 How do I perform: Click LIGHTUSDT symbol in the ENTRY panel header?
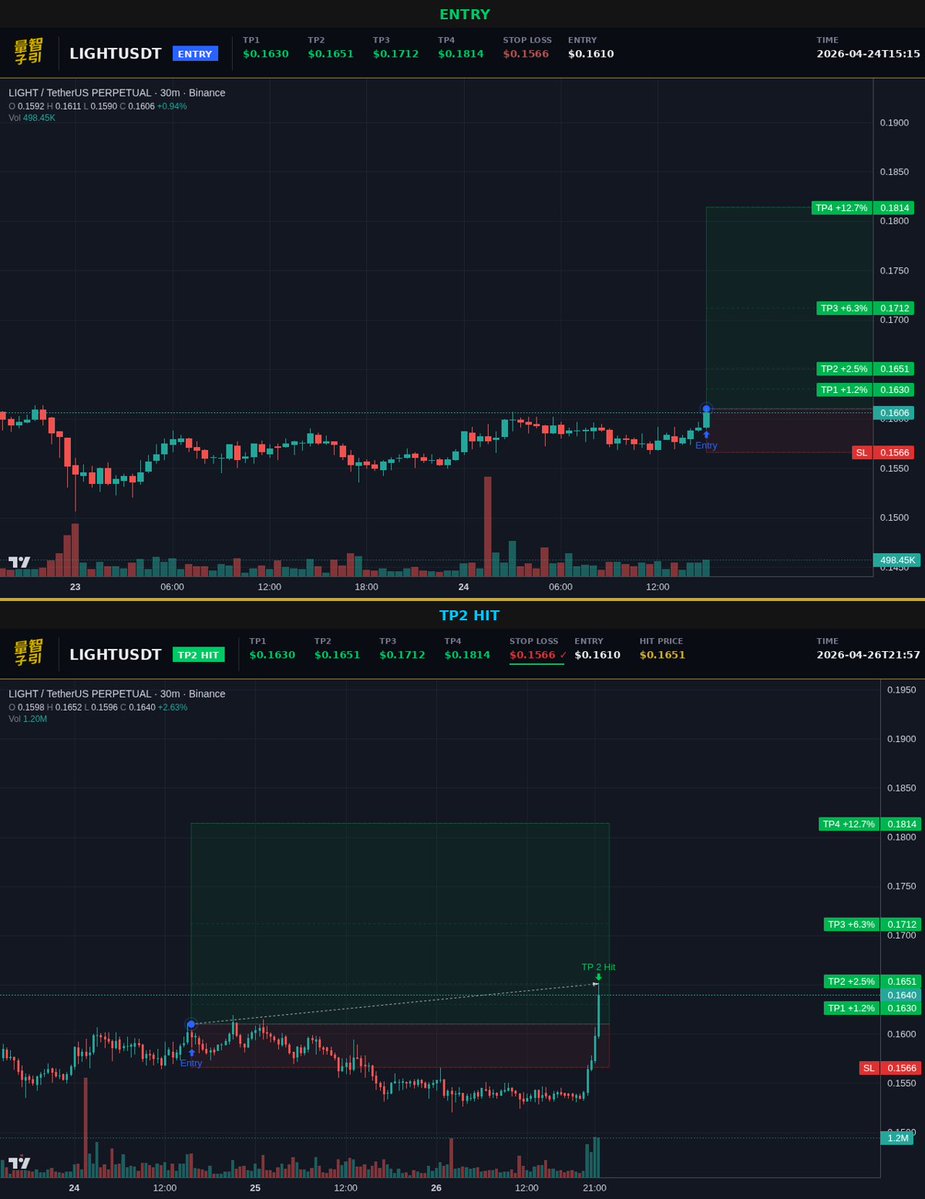click(x=115, y=54)
